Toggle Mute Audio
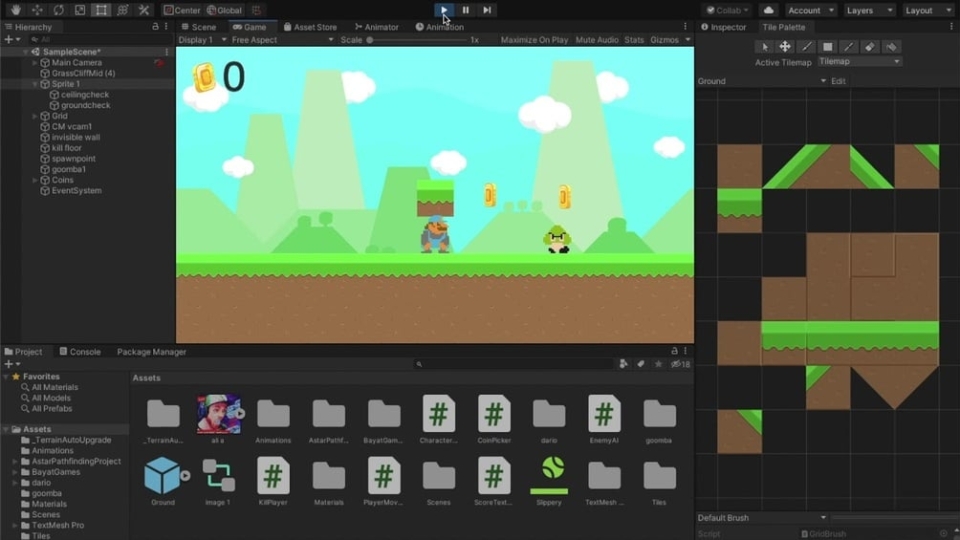Screen dimensions: 960x540 pyautogui.click(x=597, y=40)
